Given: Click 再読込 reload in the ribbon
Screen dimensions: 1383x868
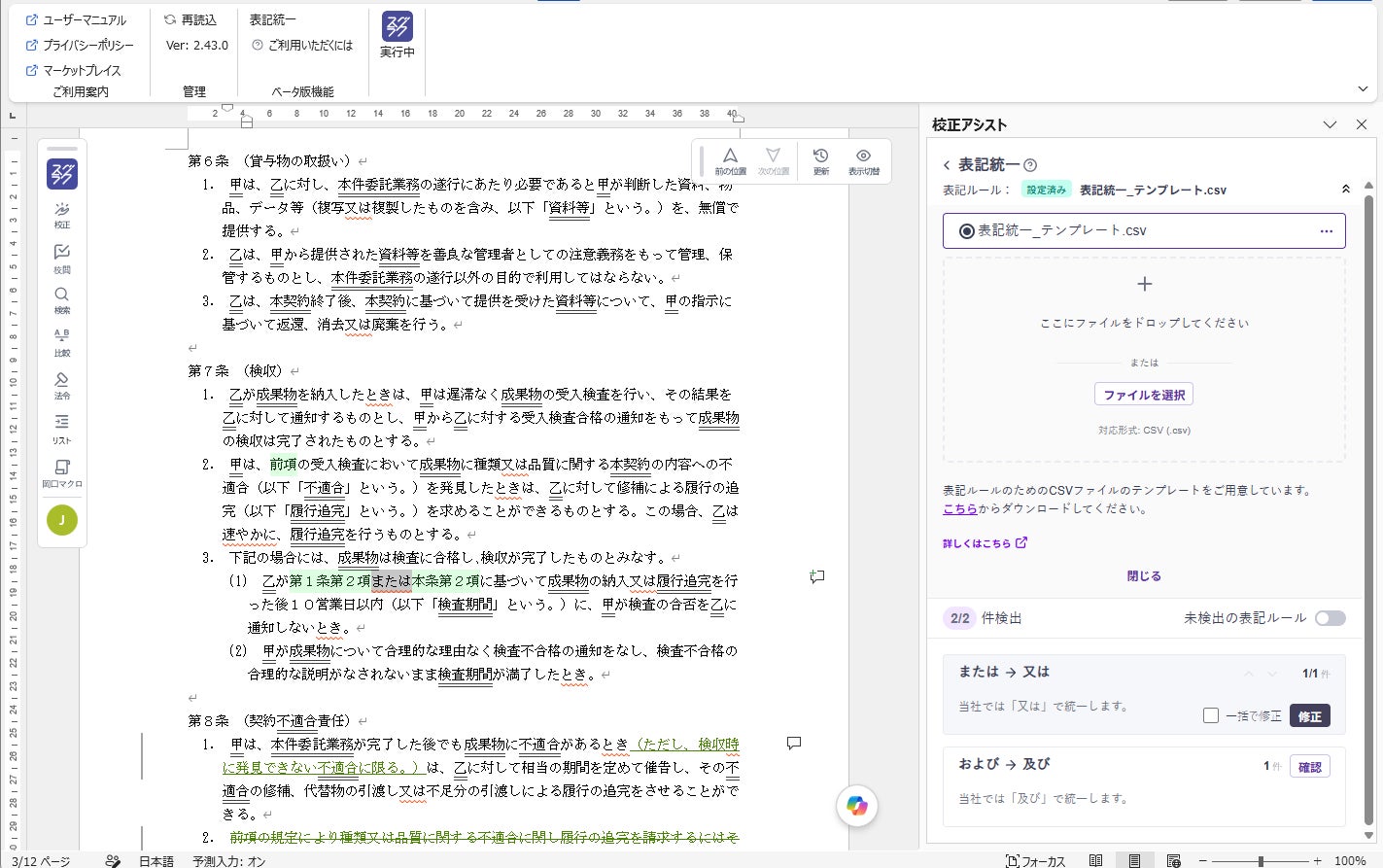Looking at the screenshot, I should tap(190, 19).
